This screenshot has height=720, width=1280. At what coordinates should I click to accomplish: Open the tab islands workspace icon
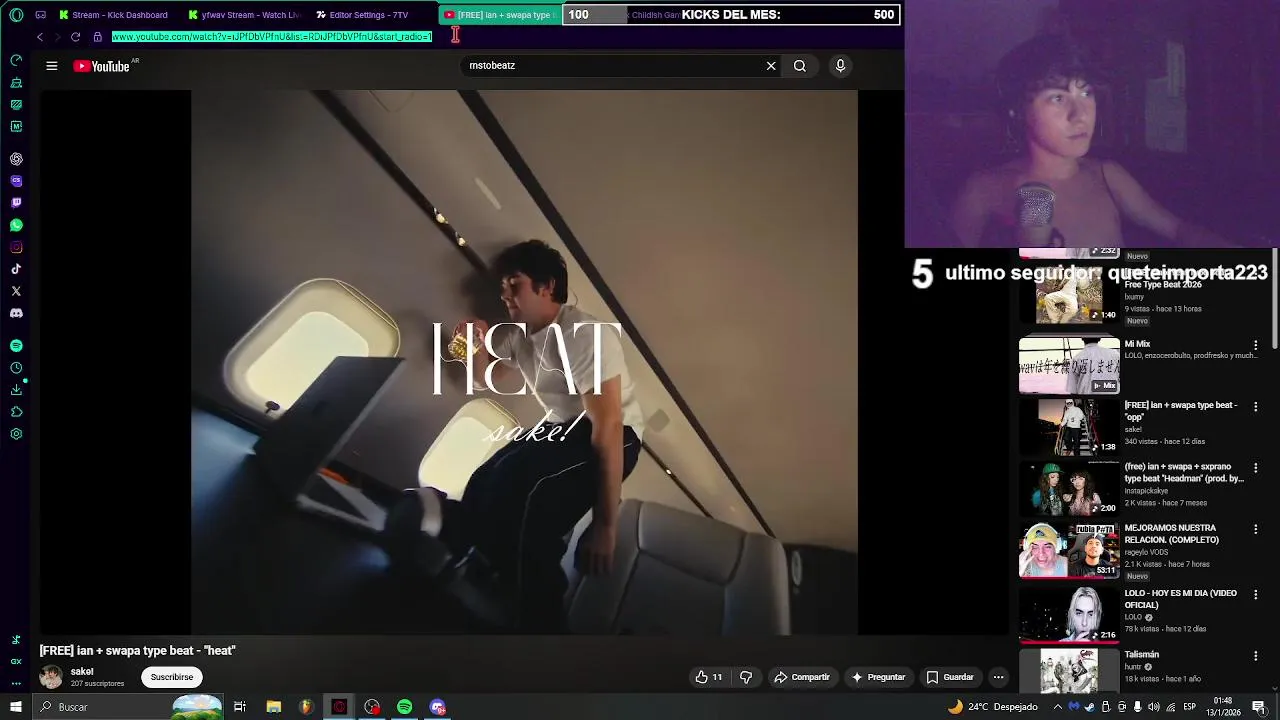(x=40, y=15)
